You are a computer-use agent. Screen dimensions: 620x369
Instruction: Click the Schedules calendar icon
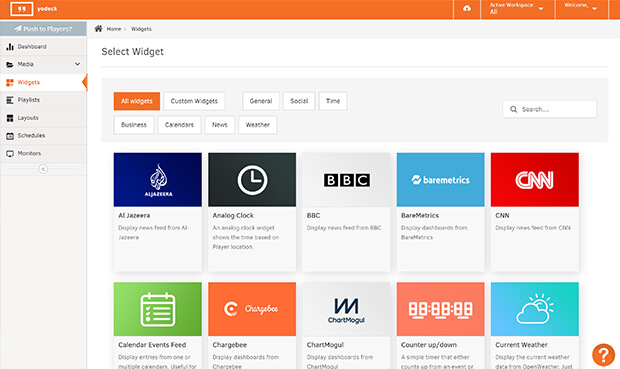tap(10, 136)
